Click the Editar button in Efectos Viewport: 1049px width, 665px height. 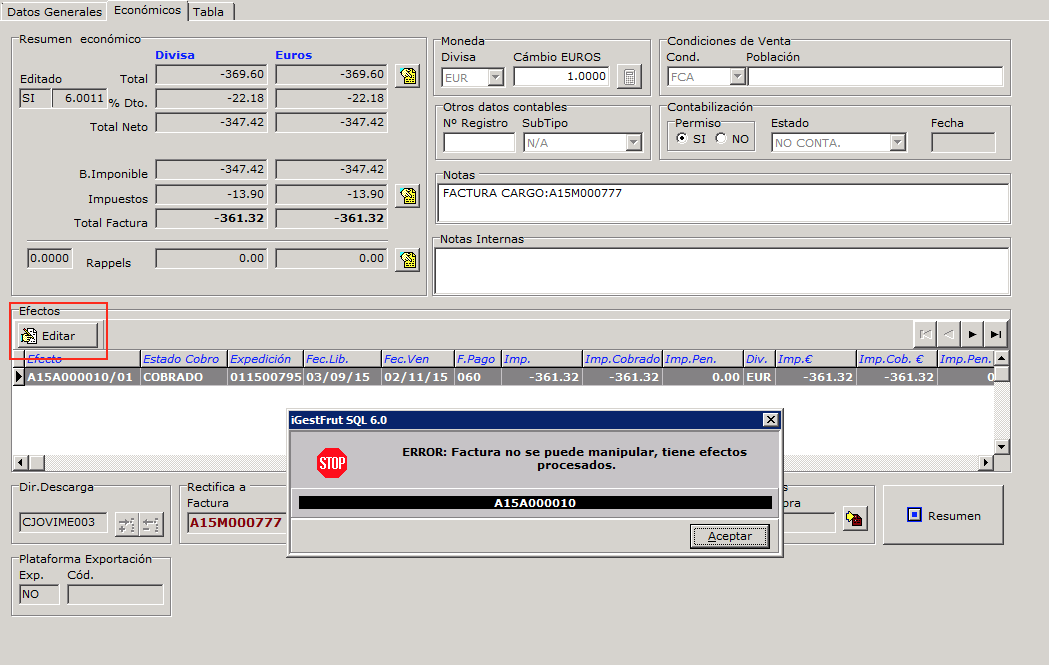point(59,335)
